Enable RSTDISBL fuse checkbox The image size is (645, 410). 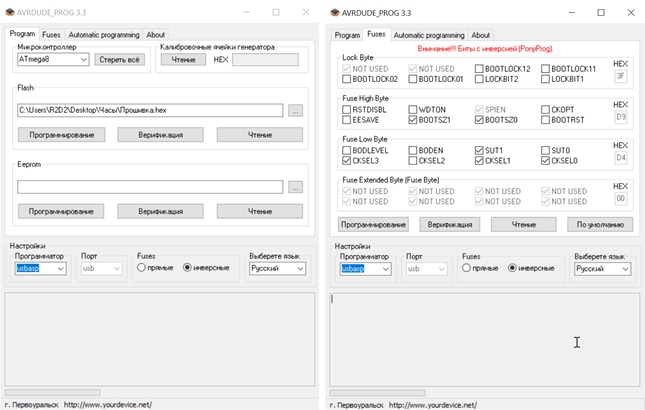pyautogui.click(x=346, y=109)
